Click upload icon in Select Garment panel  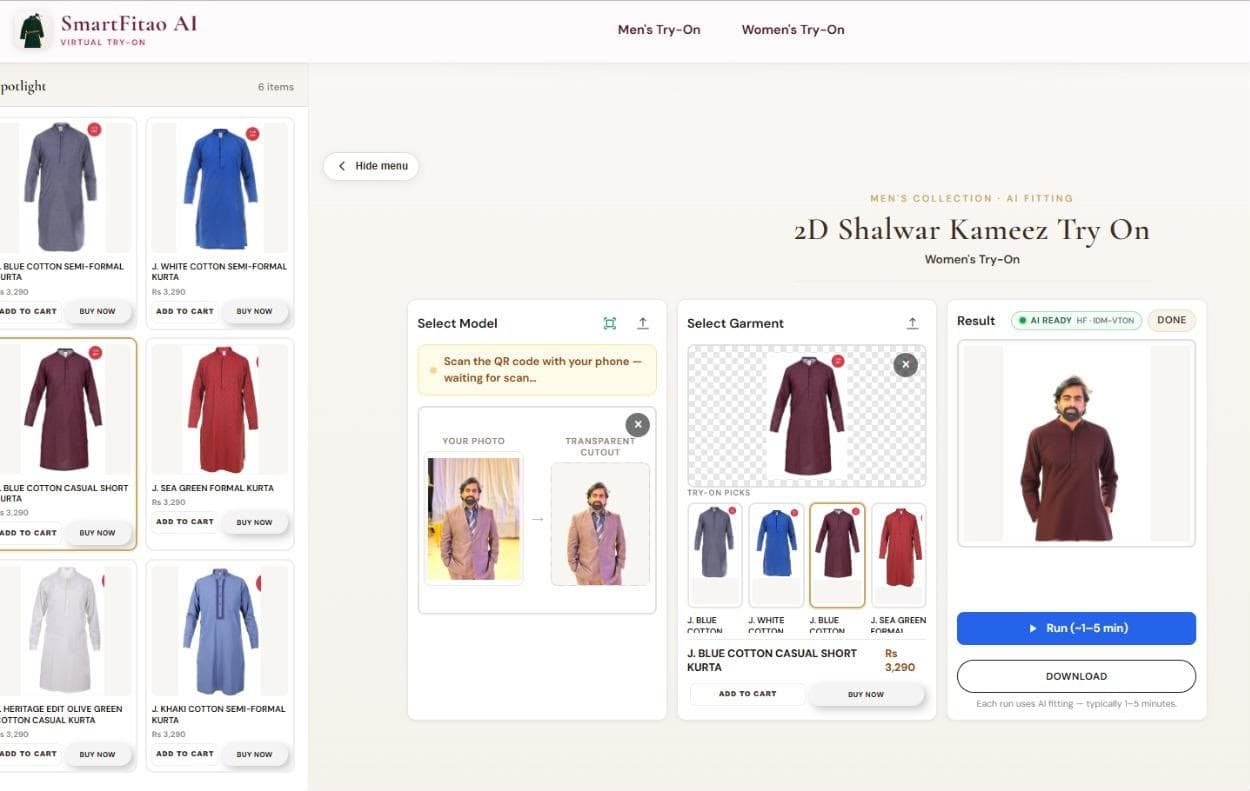coord(912,323)
